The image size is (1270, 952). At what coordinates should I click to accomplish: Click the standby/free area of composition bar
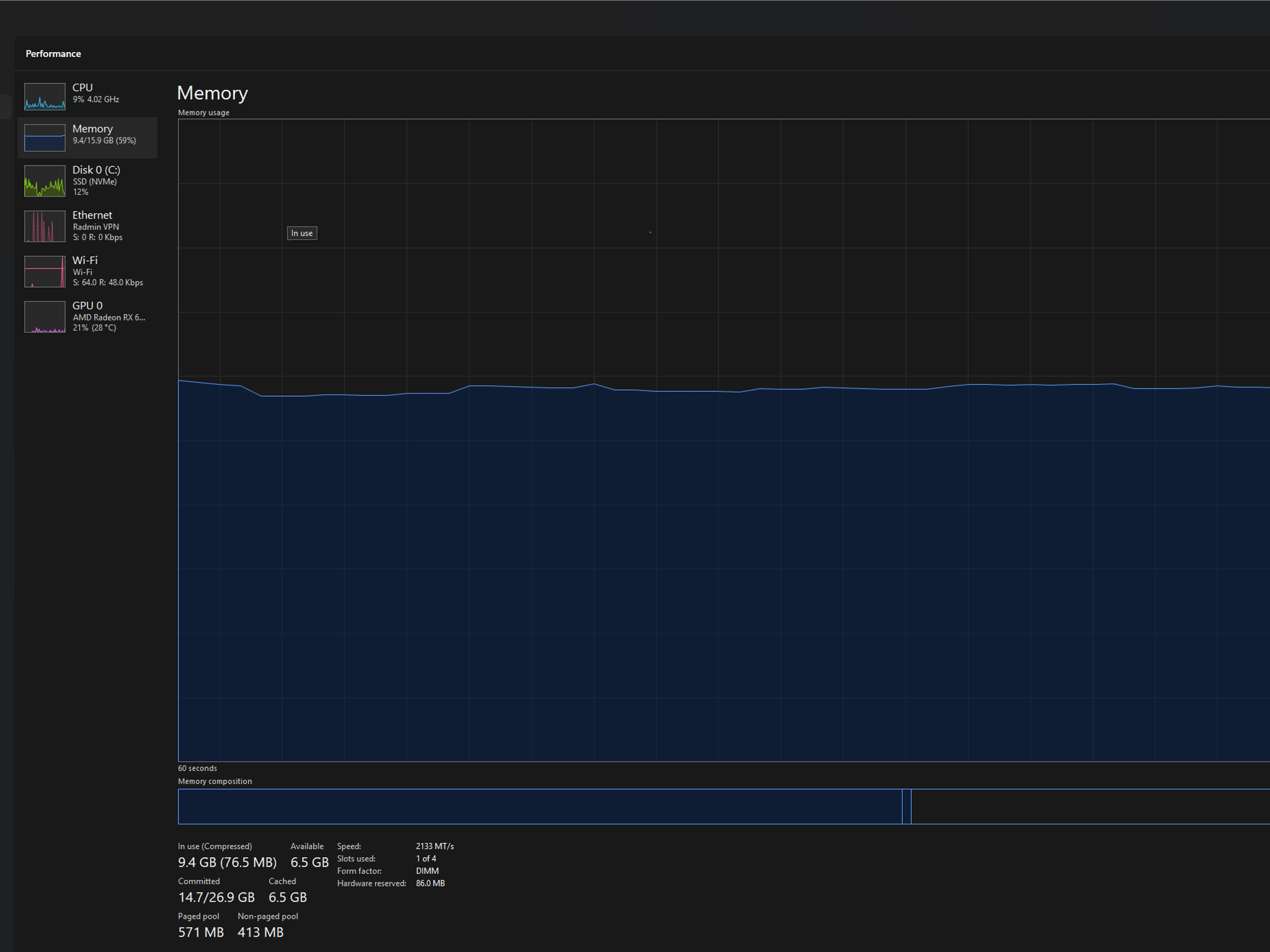pos(1091,806)
